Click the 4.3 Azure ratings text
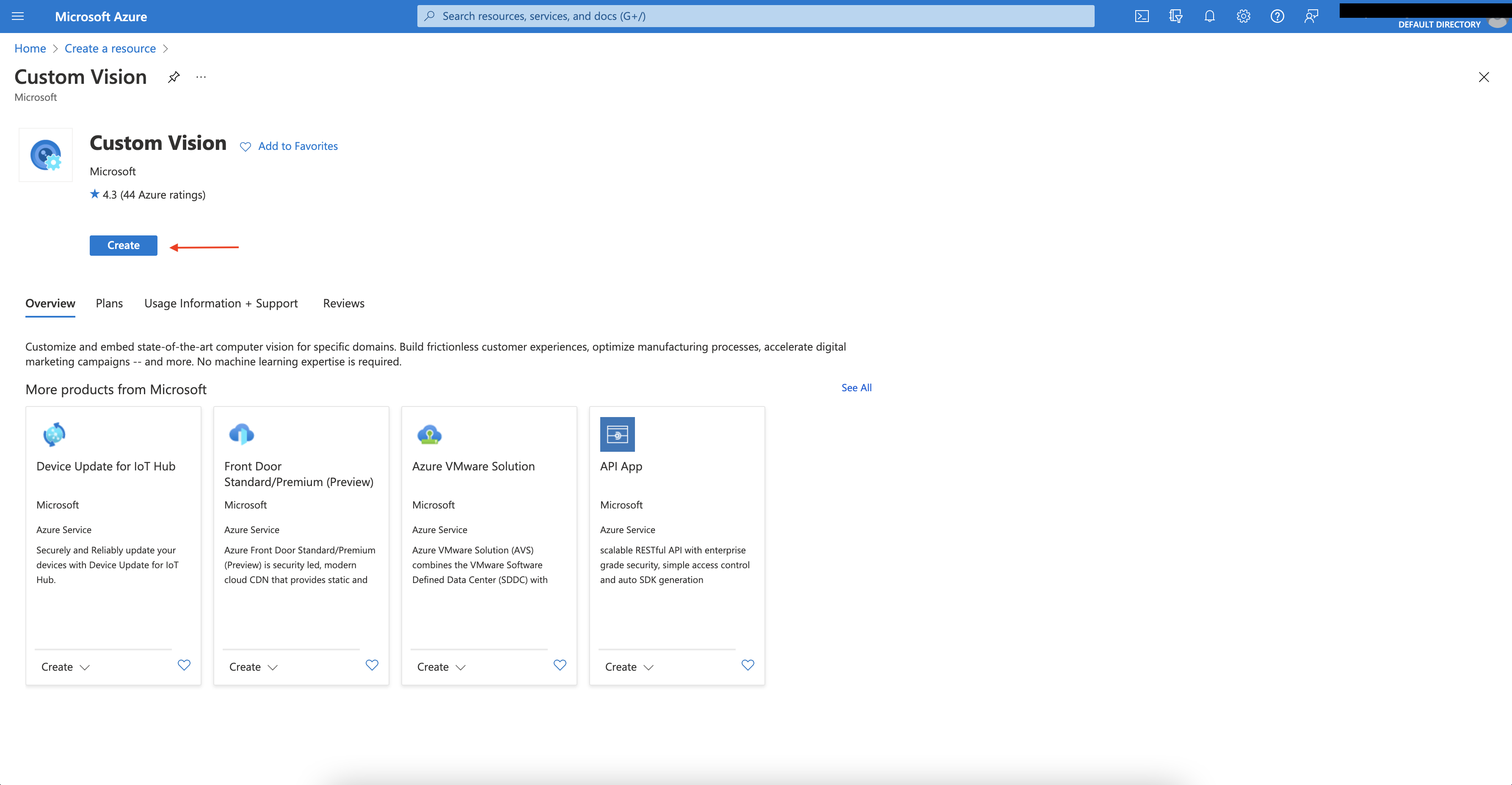This screenshot has height=785, width=1512. pos(154,195)
